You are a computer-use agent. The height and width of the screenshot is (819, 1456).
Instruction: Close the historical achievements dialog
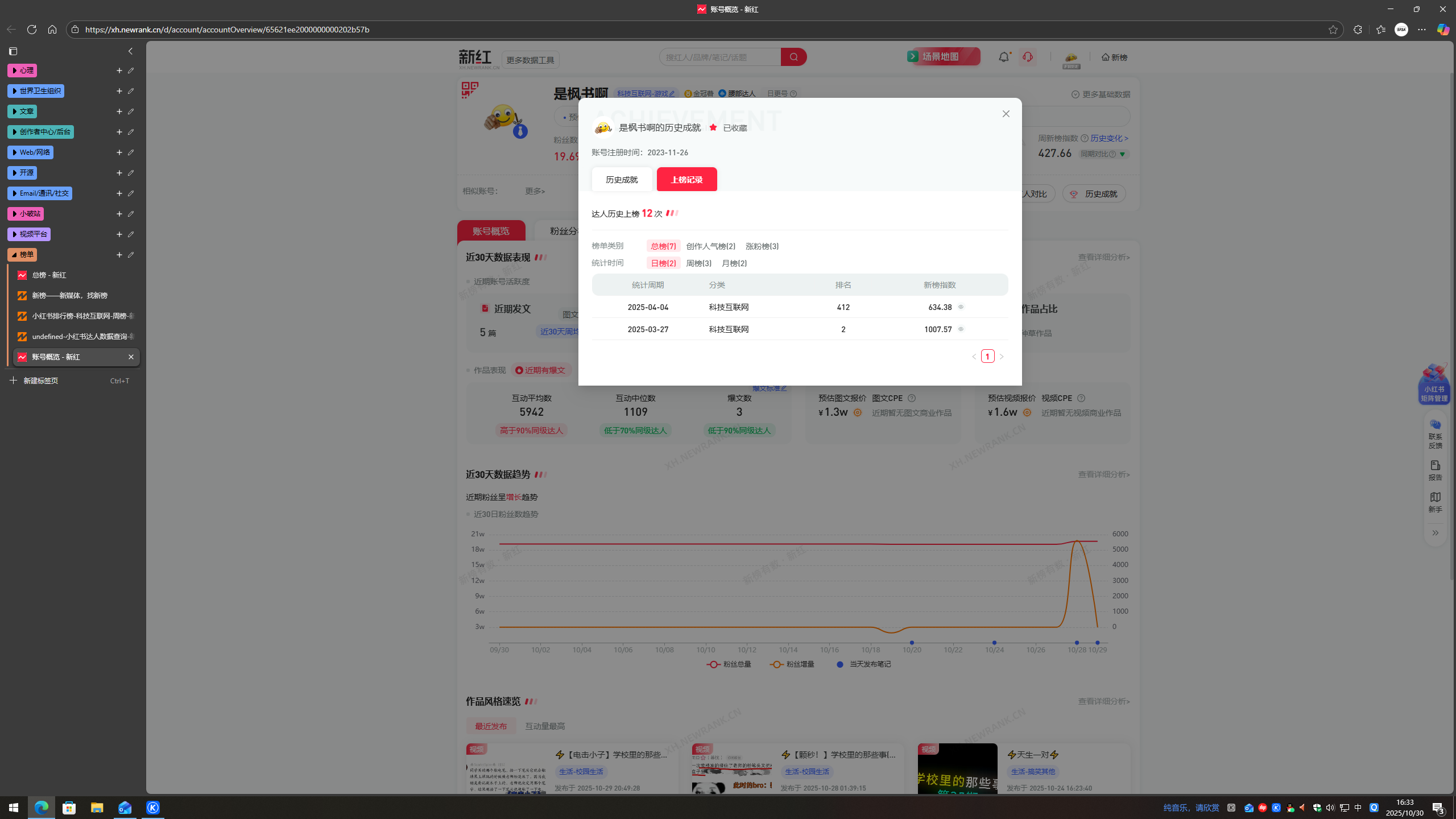tap(1006, 114)
